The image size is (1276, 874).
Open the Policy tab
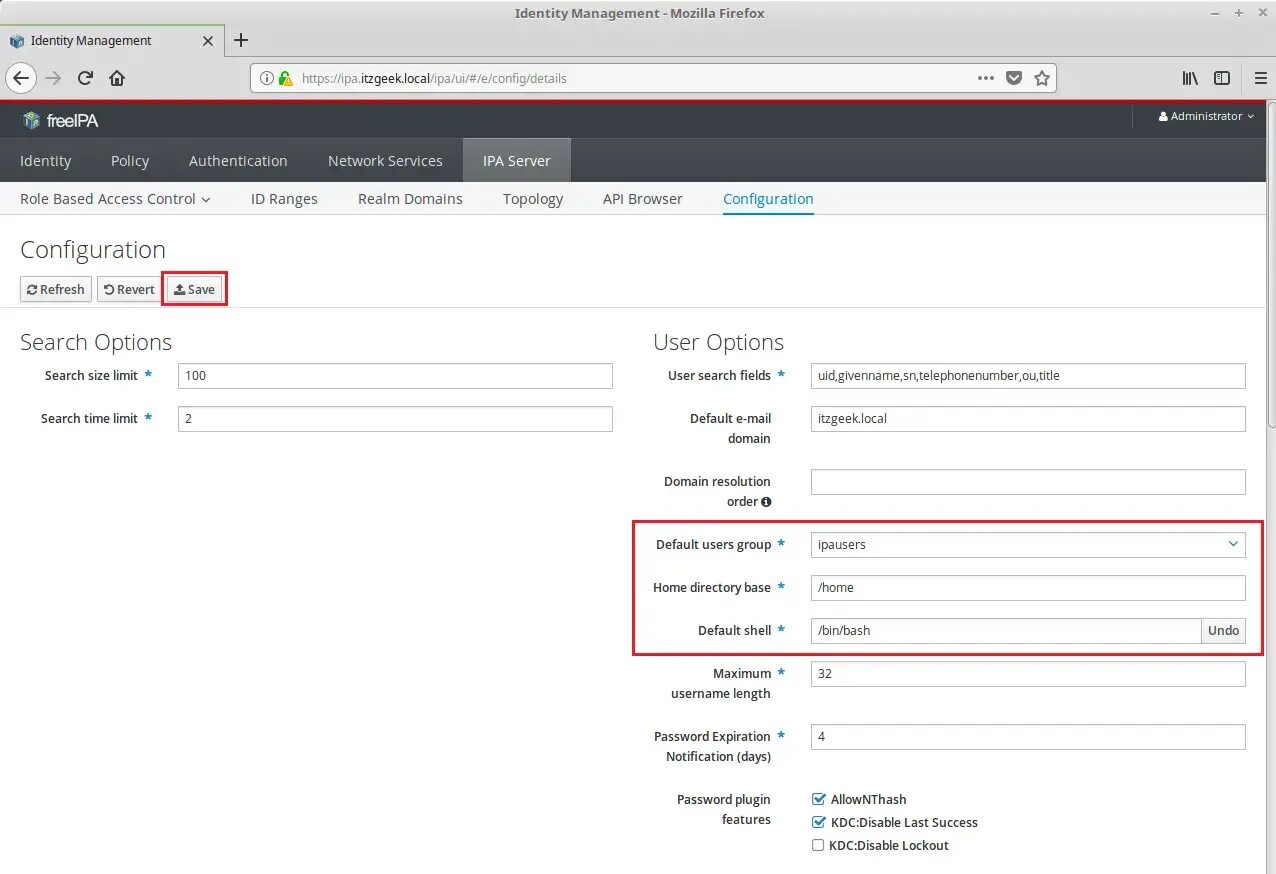point(130,160)
